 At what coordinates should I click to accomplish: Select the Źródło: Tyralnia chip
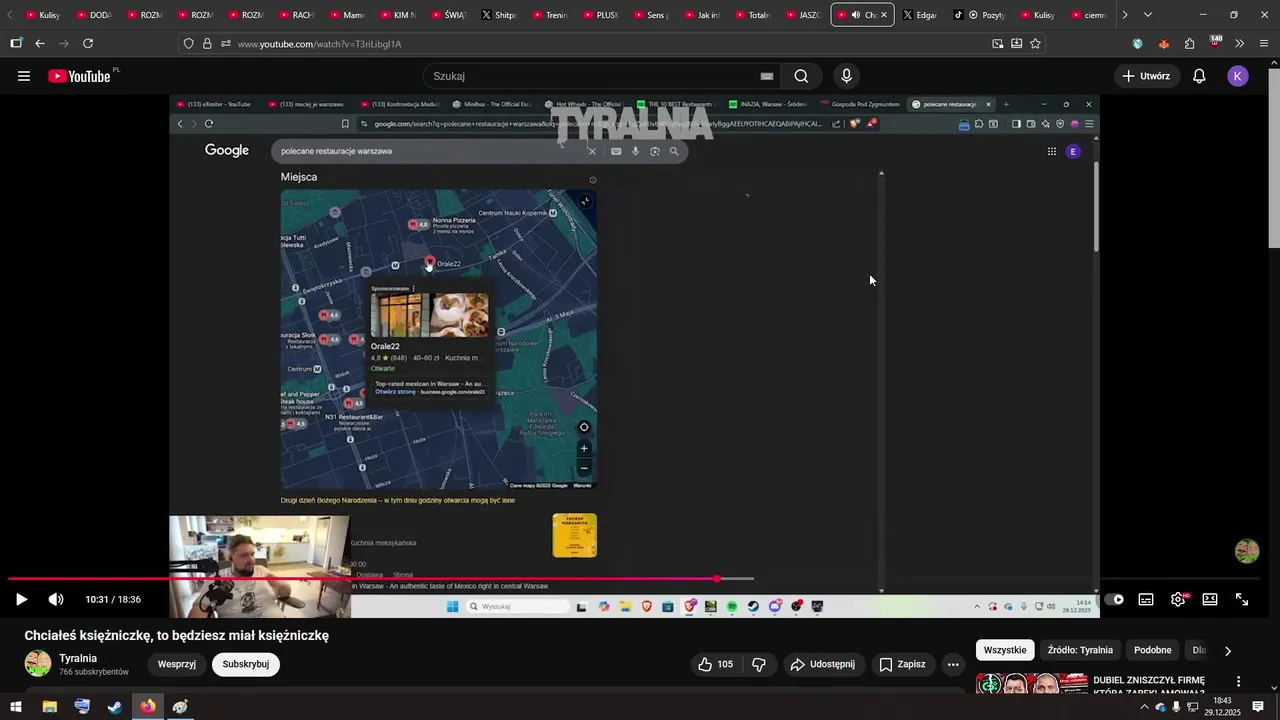1080,650
